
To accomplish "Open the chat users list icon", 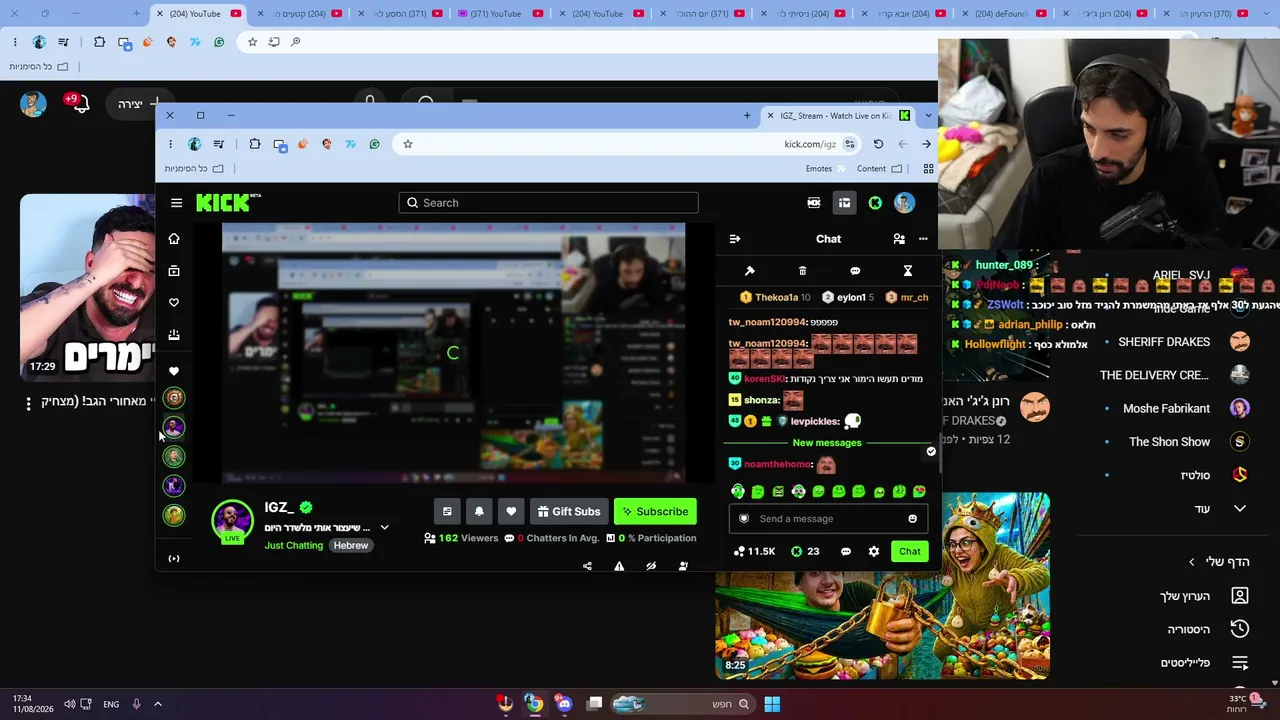I will 899,239.
